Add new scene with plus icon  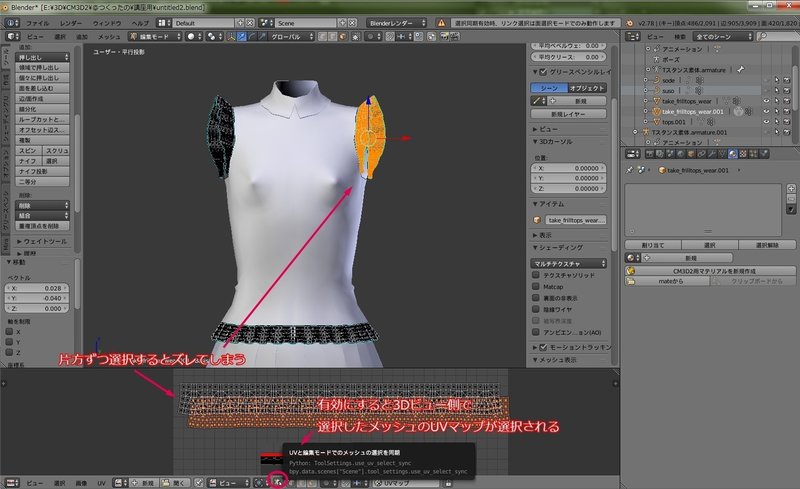point(342,23)
